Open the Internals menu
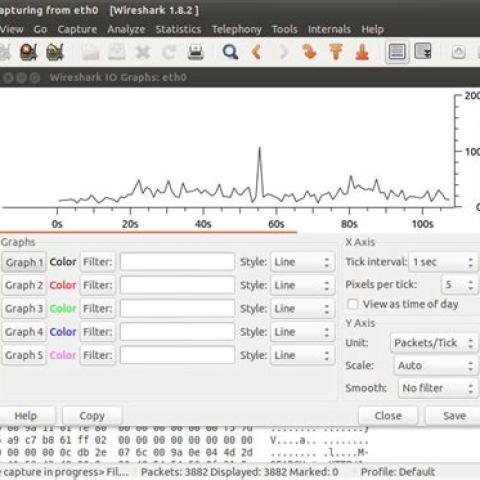 click(329, 29)
